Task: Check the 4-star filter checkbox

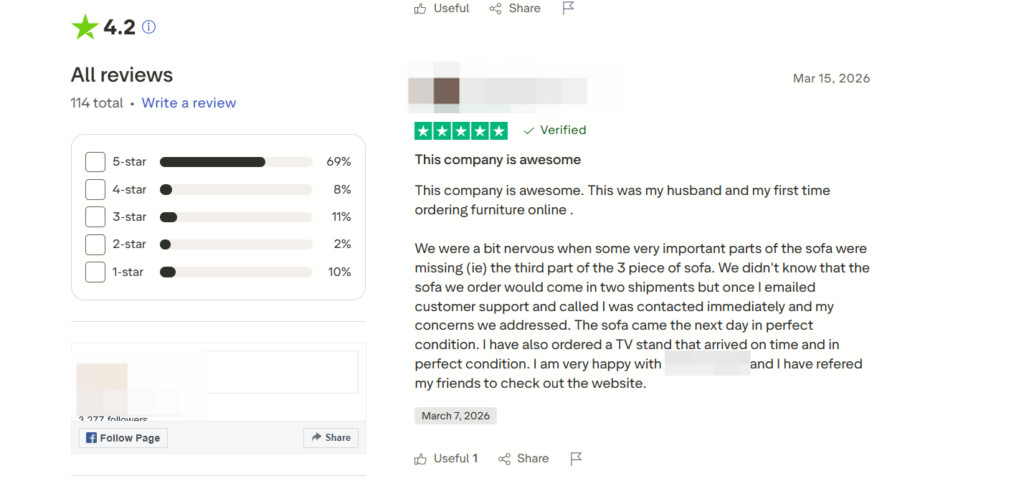Action: click(x=95, y=189)
